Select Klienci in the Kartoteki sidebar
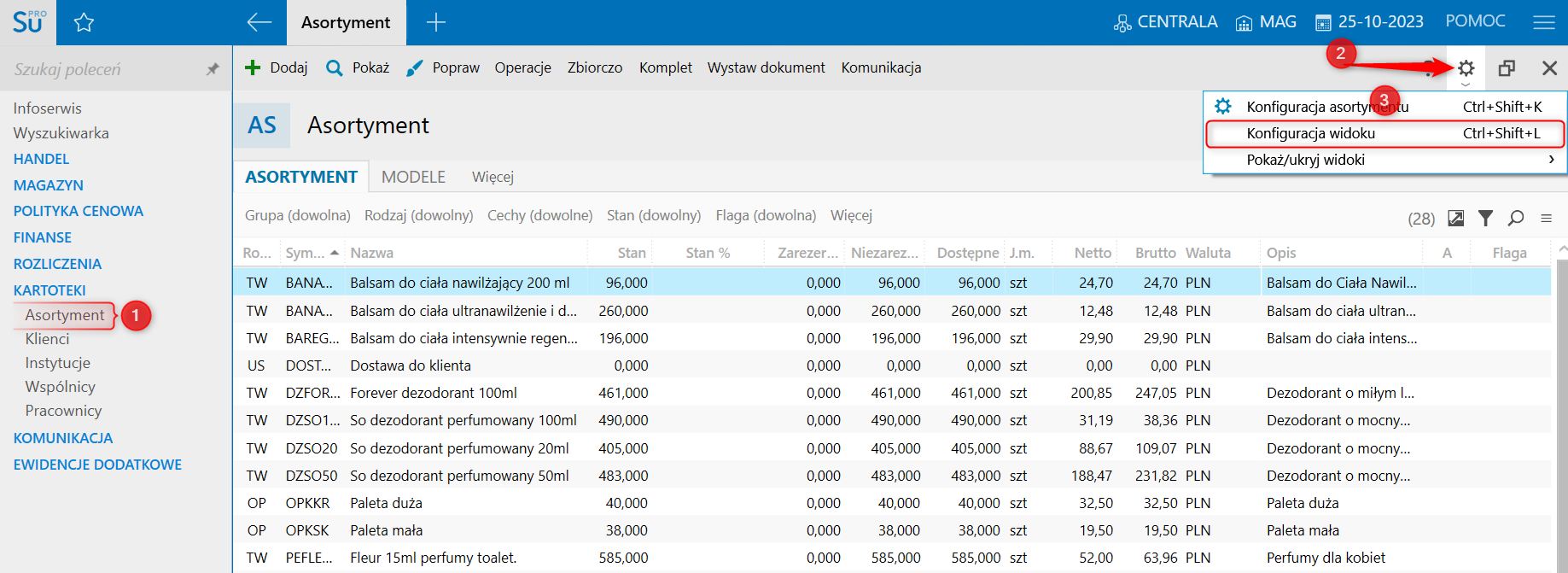 (47, 339)
